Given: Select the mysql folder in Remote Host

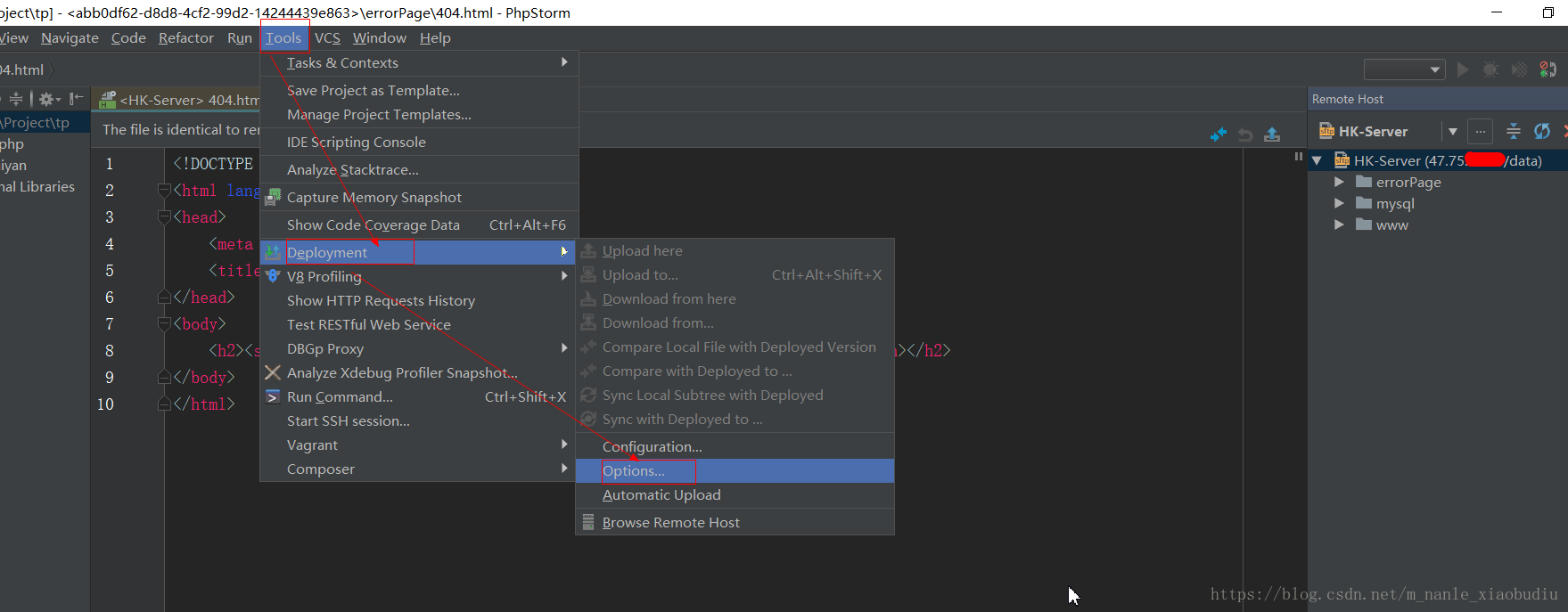Looking at the screenshot, I should [1394, 203].
